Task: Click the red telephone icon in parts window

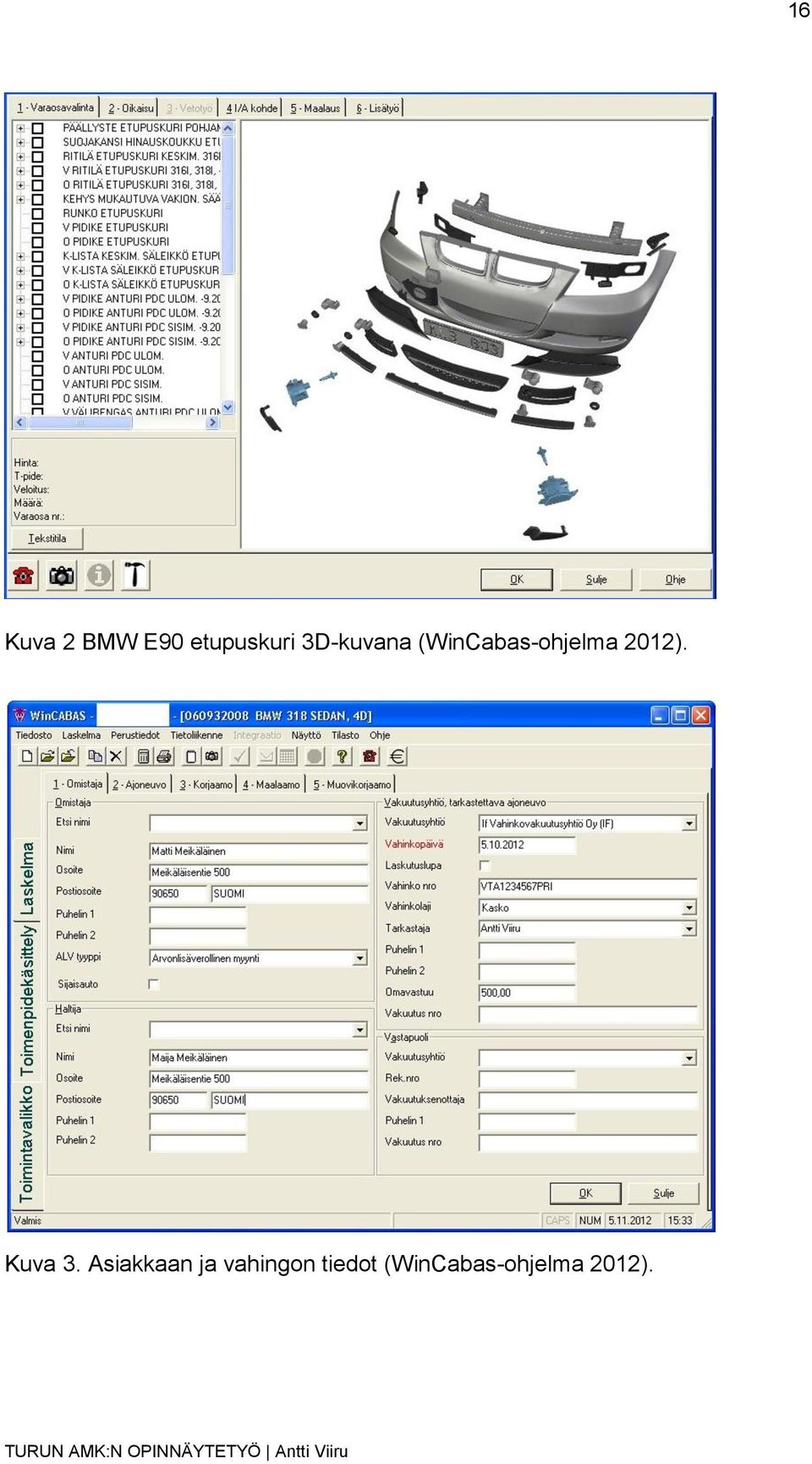Action: pos(24,575)
